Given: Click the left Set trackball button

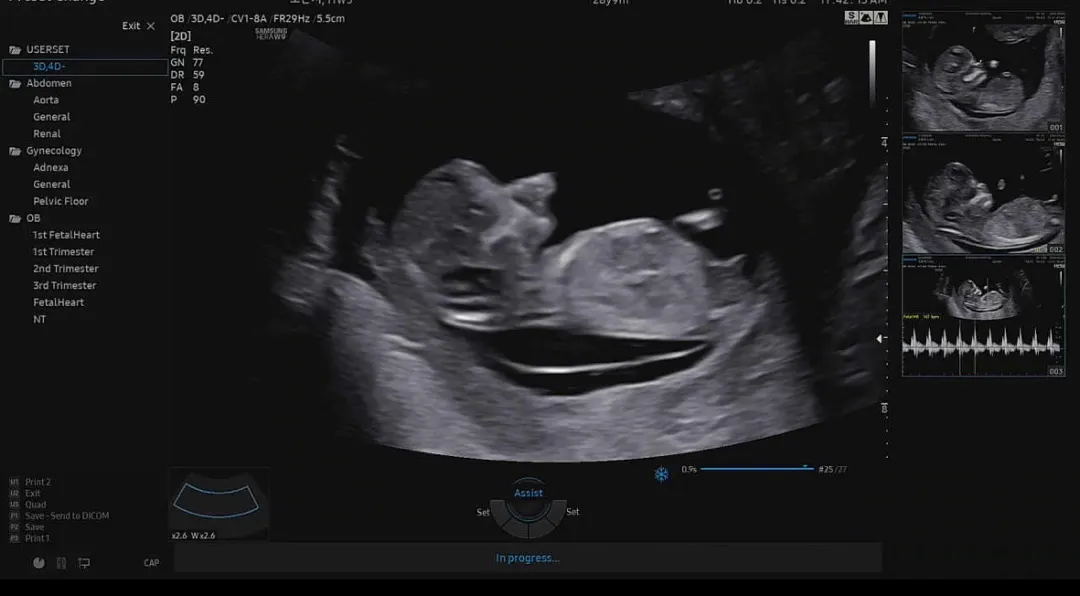Looking at the screenshot, I should point(484,512).
